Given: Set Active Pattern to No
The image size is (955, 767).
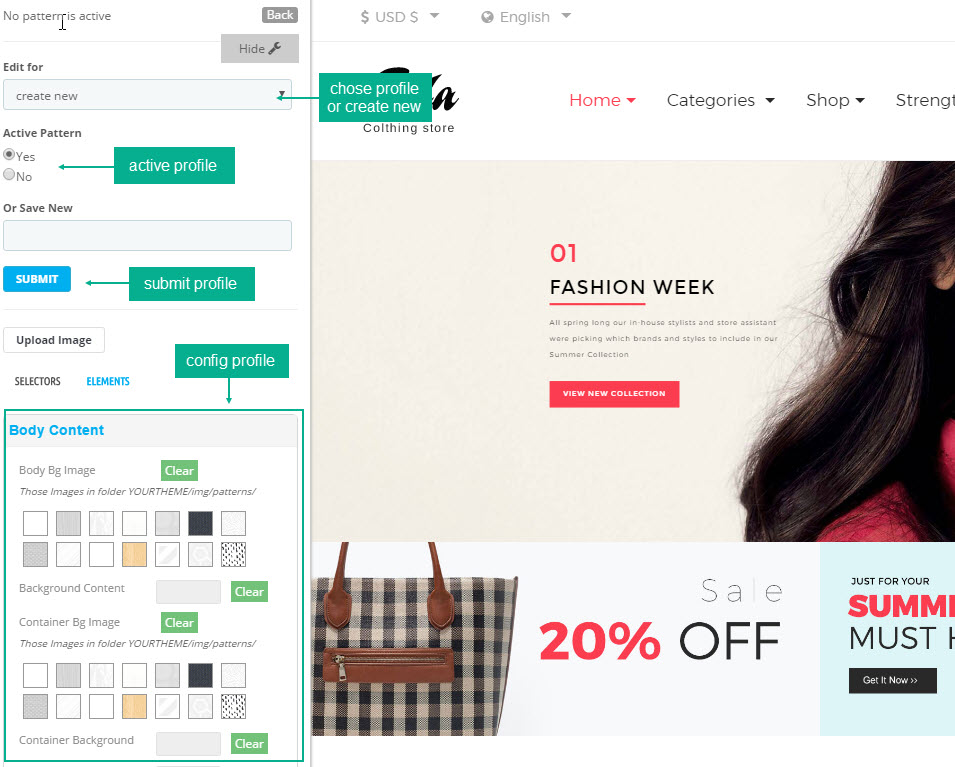Looking at the screenshot, I should pos(9,175).
